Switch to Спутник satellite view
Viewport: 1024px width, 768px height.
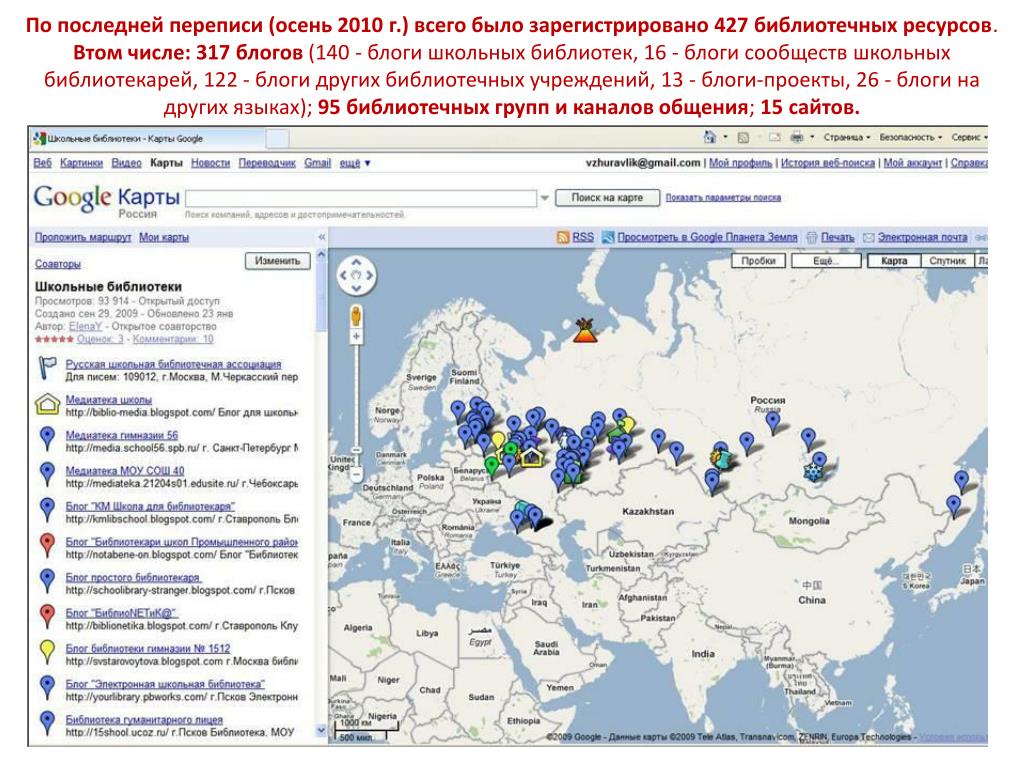coord(948,261)
